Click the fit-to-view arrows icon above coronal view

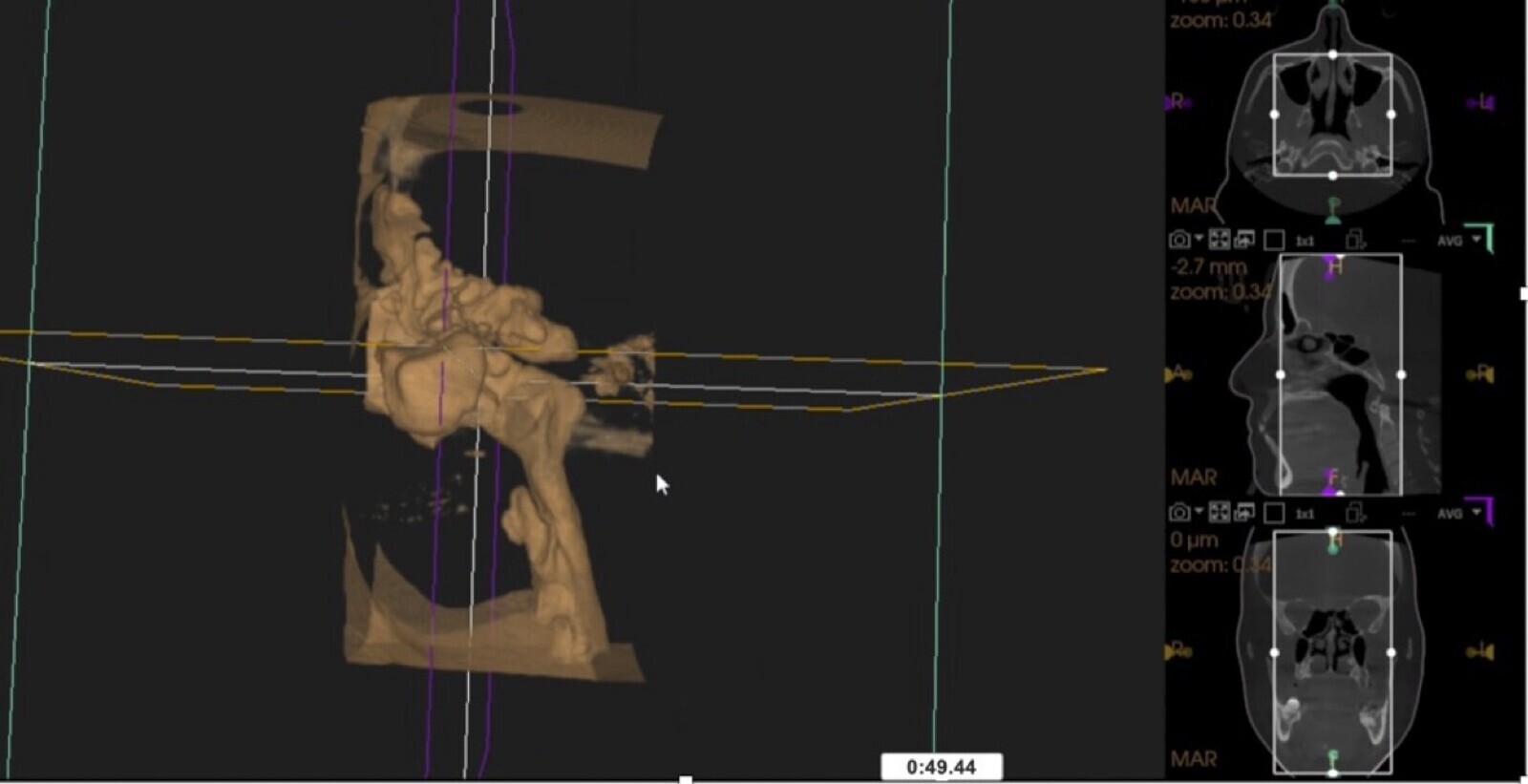tap(1220, 513)
